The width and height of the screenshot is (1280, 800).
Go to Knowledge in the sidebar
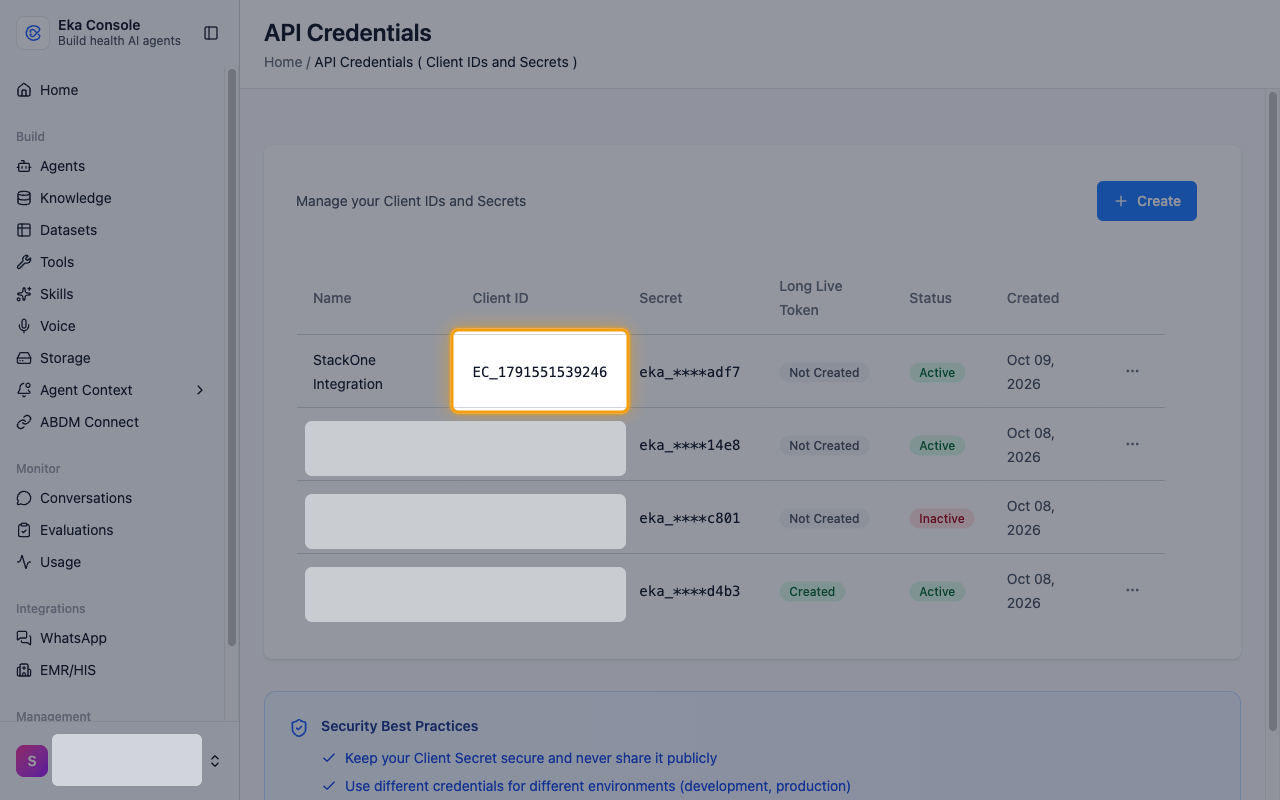112,198
